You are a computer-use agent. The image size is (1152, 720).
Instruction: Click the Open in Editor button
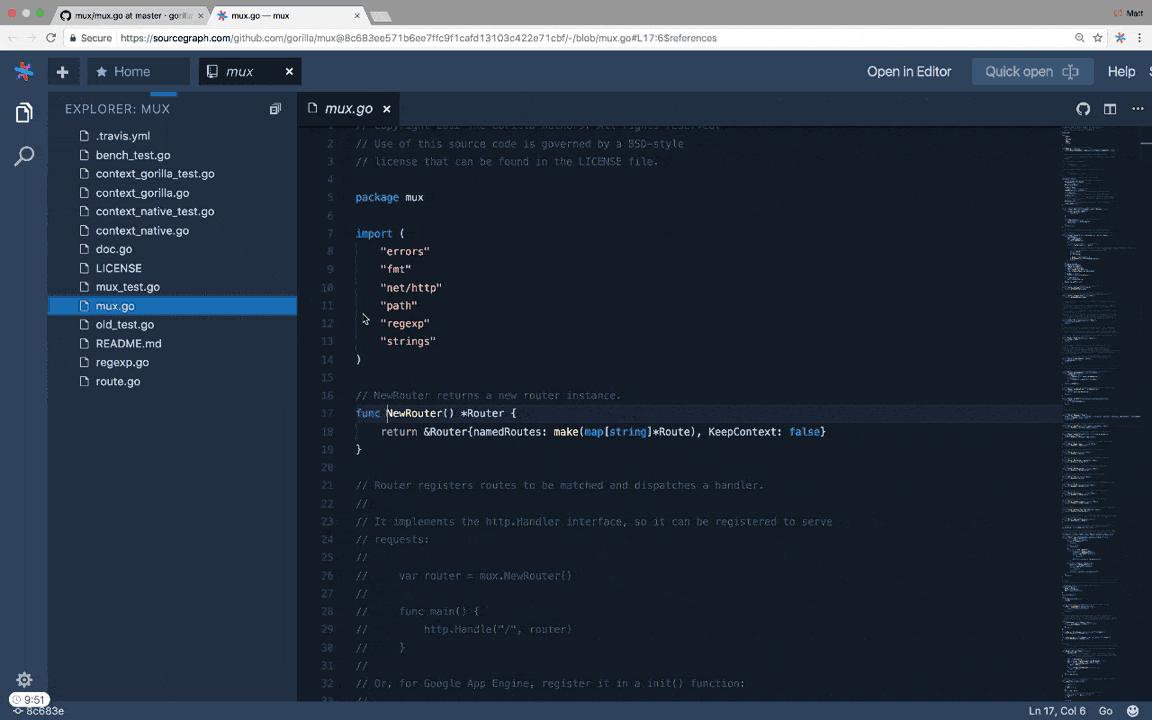click(x=908, y=71)
